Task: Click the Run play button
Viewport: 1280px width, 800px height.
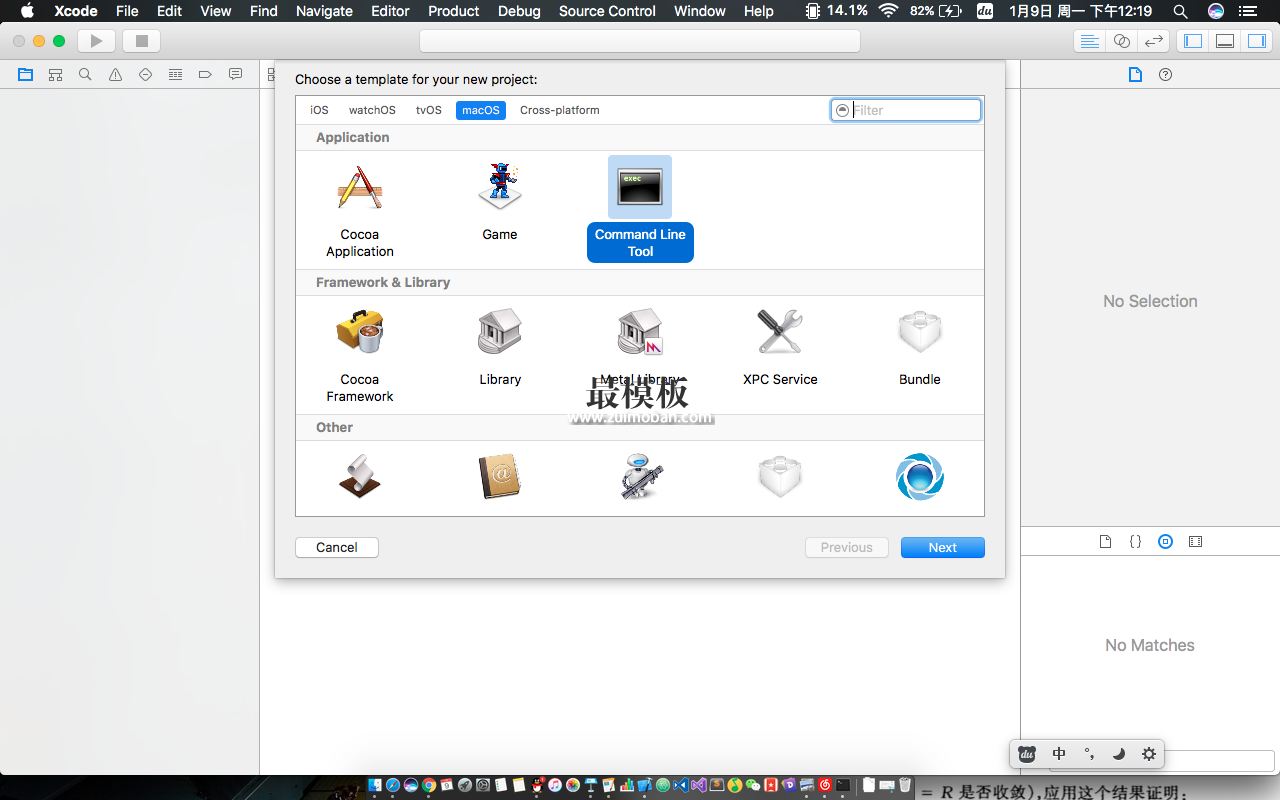Action: tap(97, 41)
